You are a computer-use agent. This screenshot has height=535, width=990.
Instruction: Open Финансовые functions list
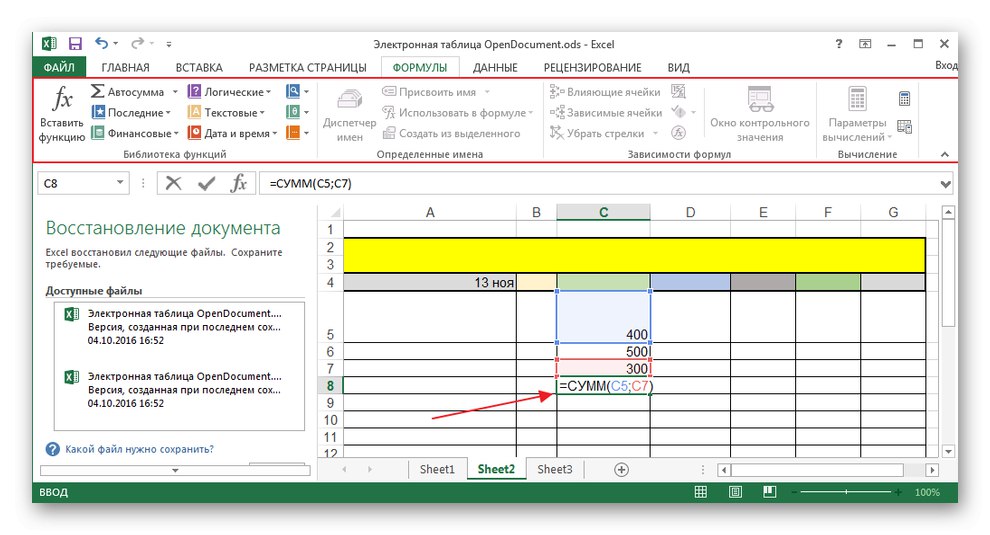[134, 133]
